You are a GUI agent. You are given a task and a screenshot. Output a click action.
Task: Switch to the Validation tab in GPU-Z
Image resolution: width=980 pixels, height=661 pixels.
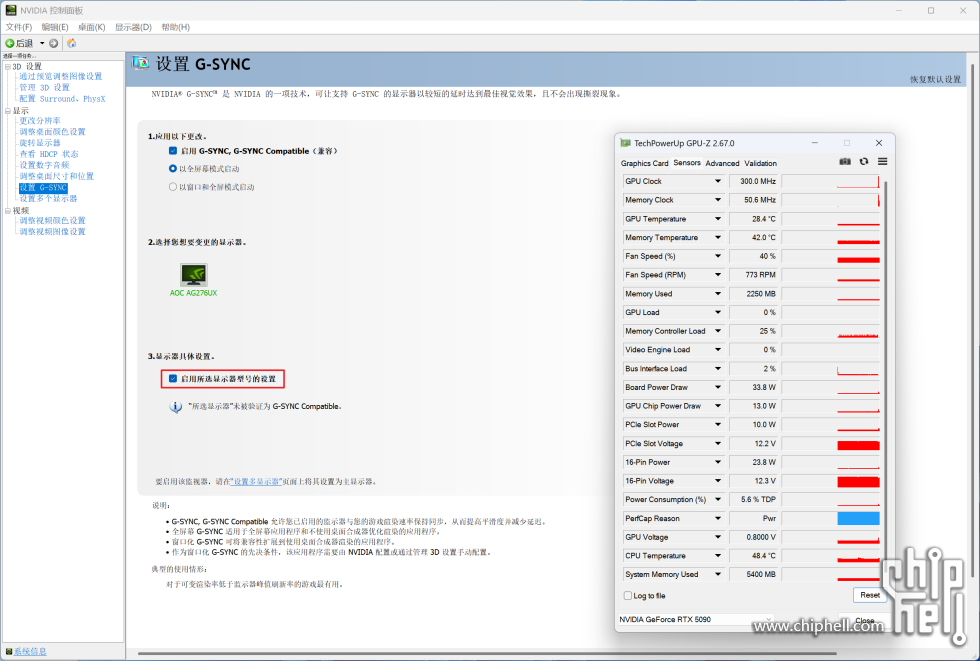(x=761, y=163)
